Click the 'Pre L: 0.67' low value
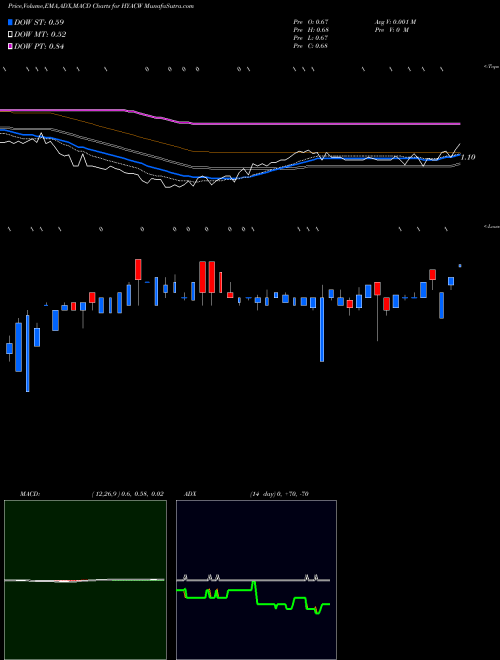The width and height of the screenshot is (500, 660). [x=311, y=38]
